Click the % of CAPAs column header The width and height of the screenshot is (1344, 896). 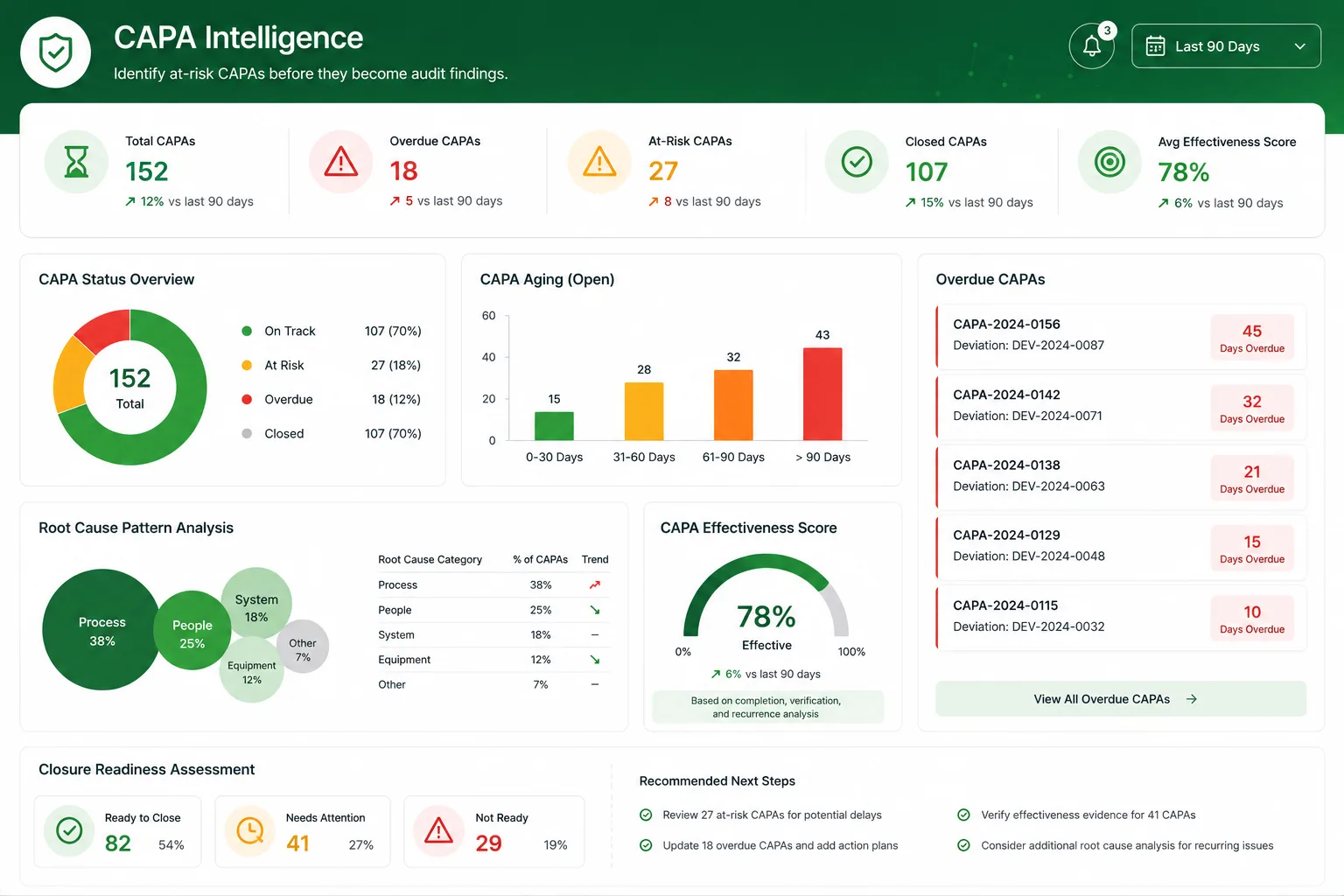point(540,559)
